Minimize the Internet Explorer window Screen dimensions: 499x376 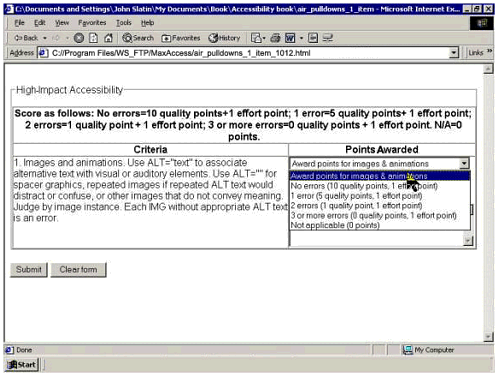467,9
